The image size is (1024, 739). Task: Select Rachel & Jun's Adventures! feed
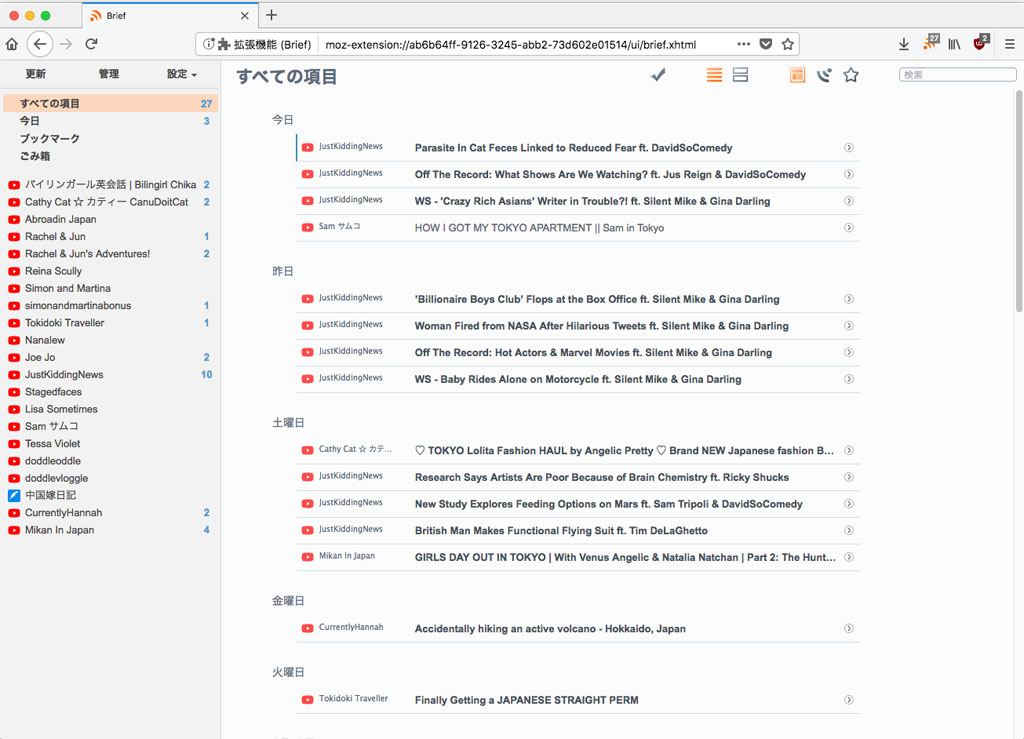point(110,253)
